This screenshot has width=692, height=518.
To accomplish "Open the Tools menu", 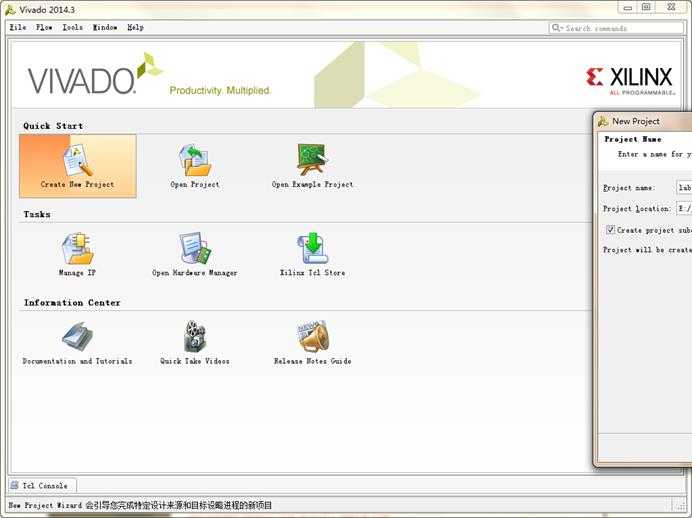I will pos(72,27).
